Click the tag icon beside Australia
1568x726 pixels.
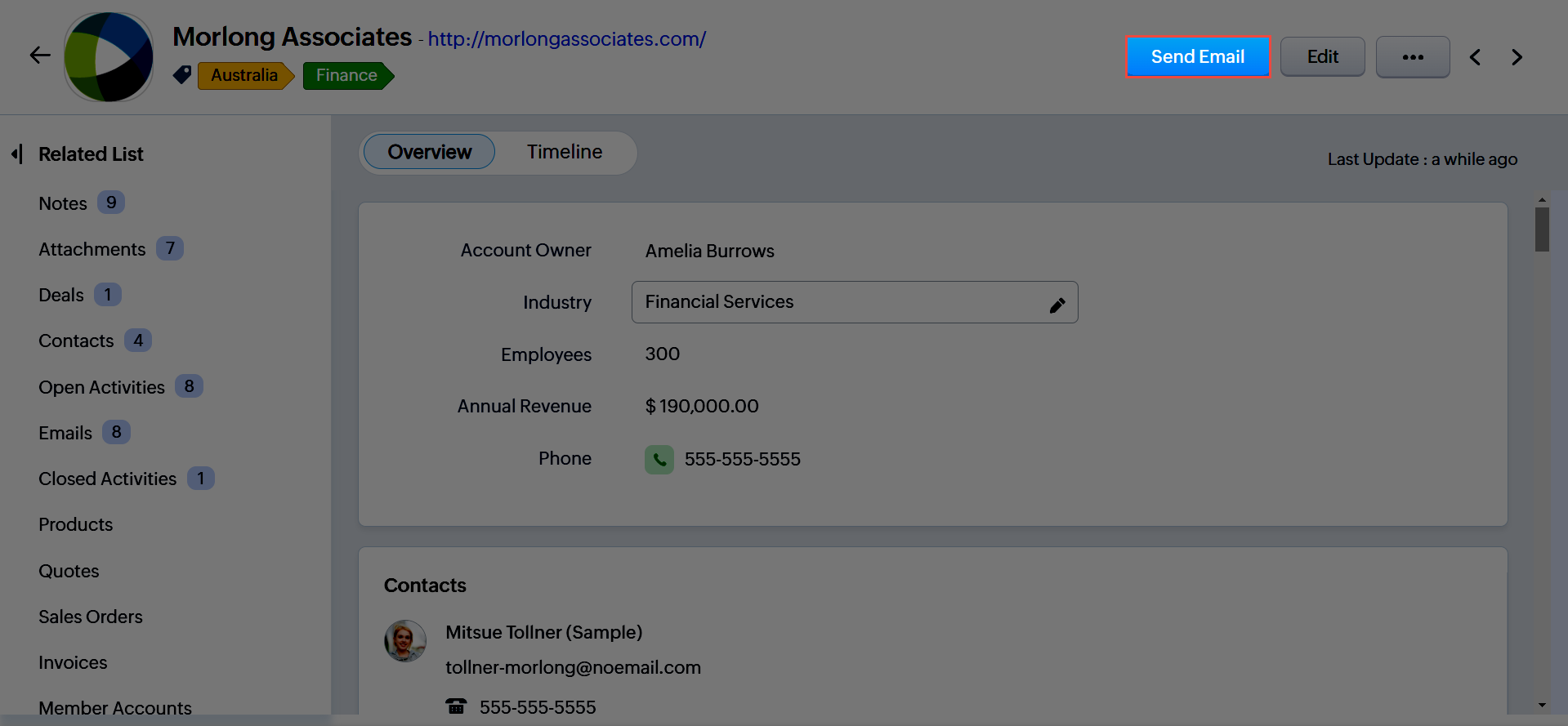[x=182, y=75]
